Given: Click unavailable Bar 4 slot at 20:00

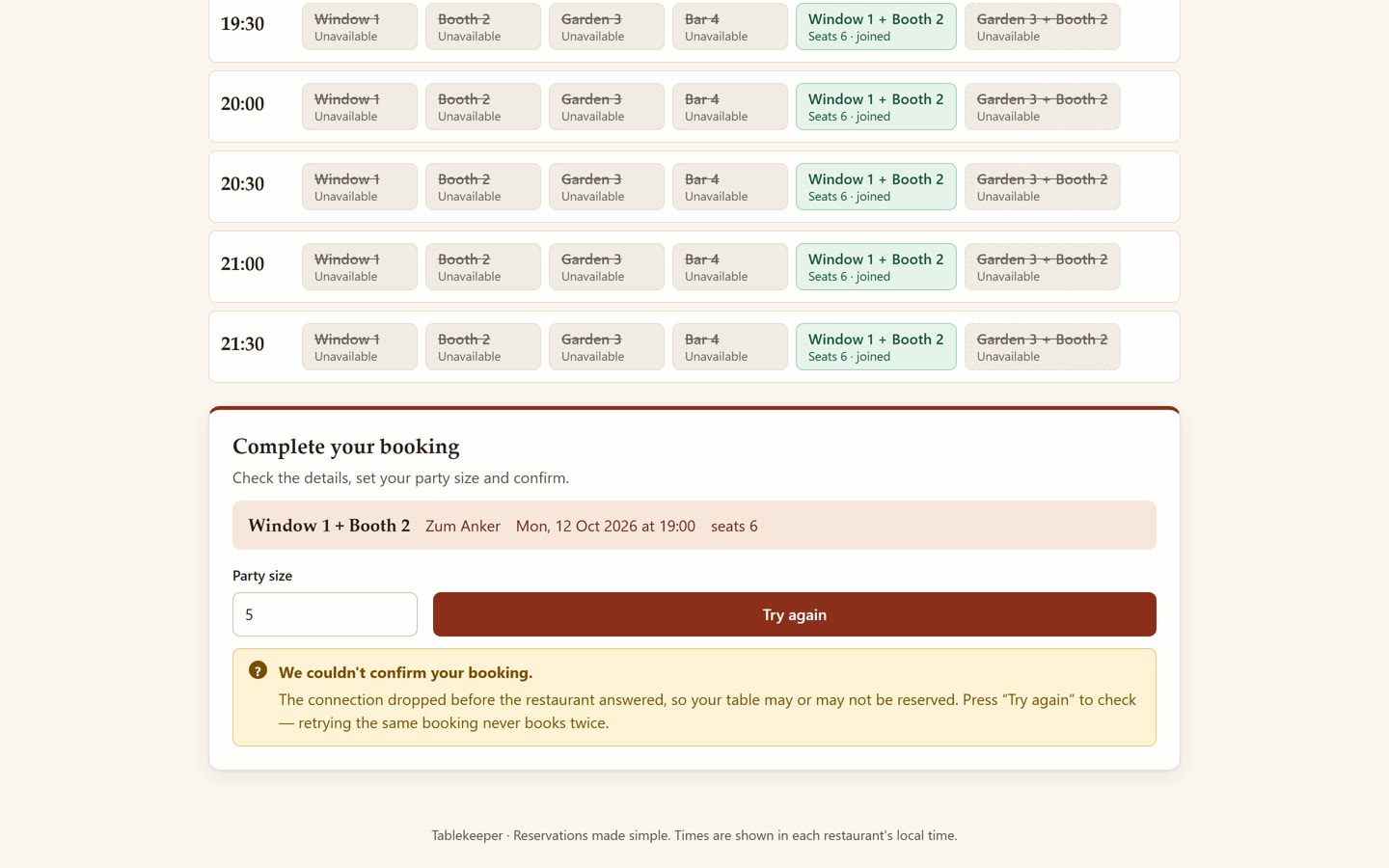Looking at the screenshot, I should [730, 107].
